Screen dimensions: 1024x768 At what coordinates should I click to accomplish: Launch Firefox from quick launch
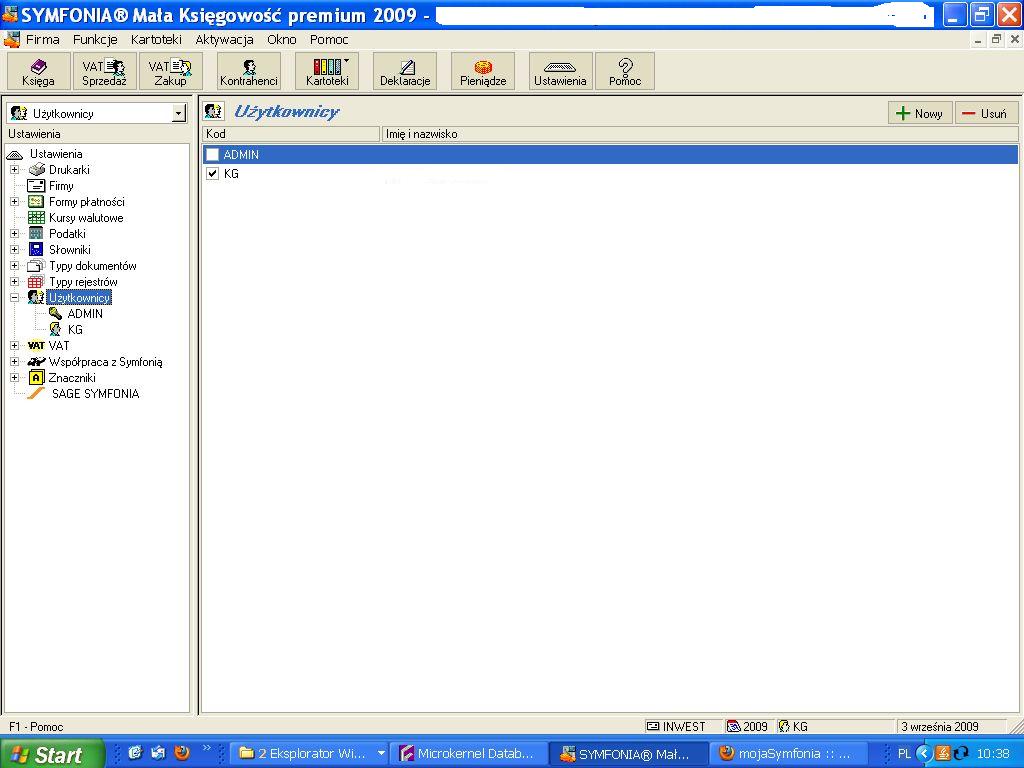pyautogui.click(x=182, y=752)
